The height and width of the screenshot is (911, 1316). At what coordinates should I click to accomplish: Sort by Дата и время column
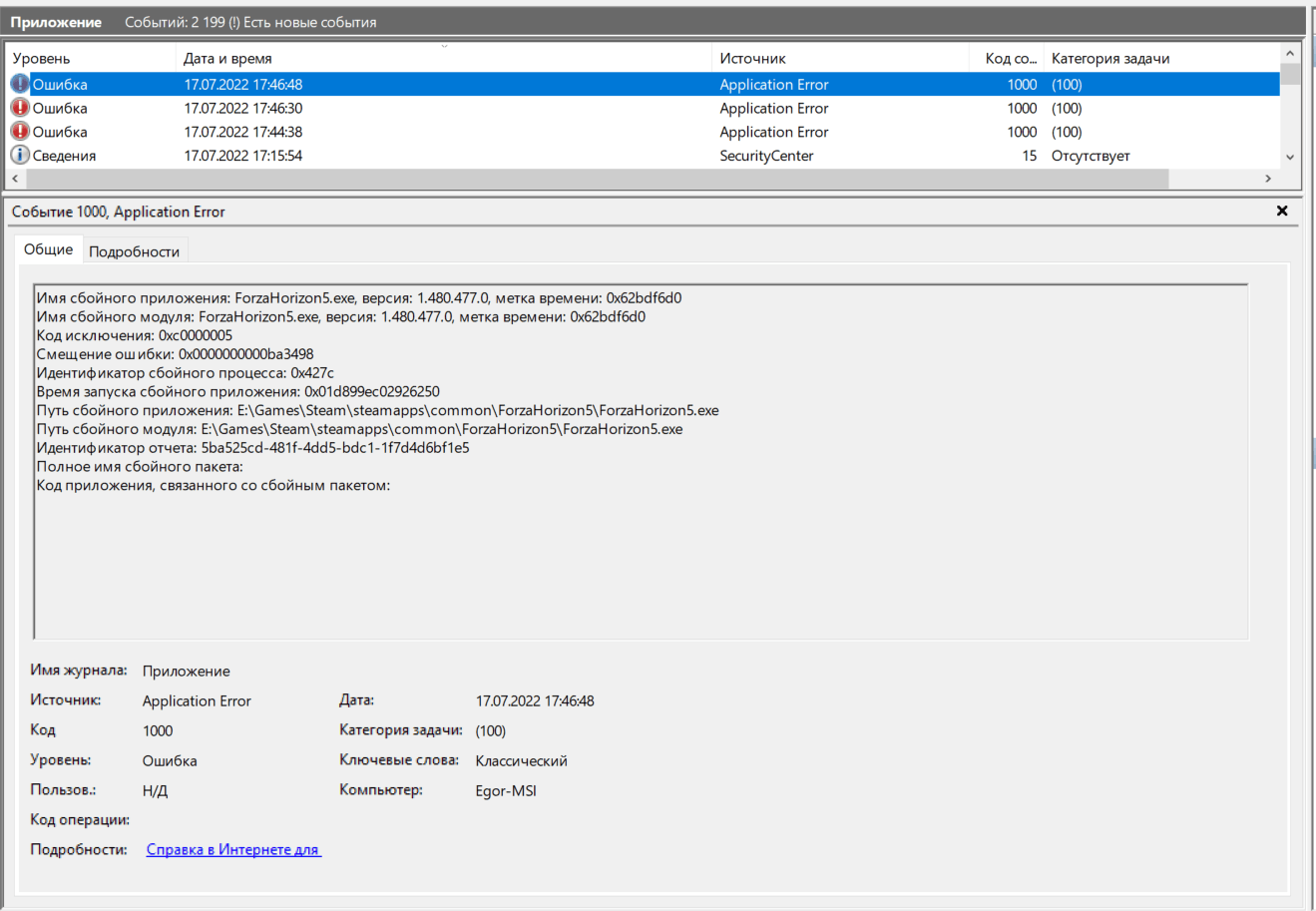444,59
